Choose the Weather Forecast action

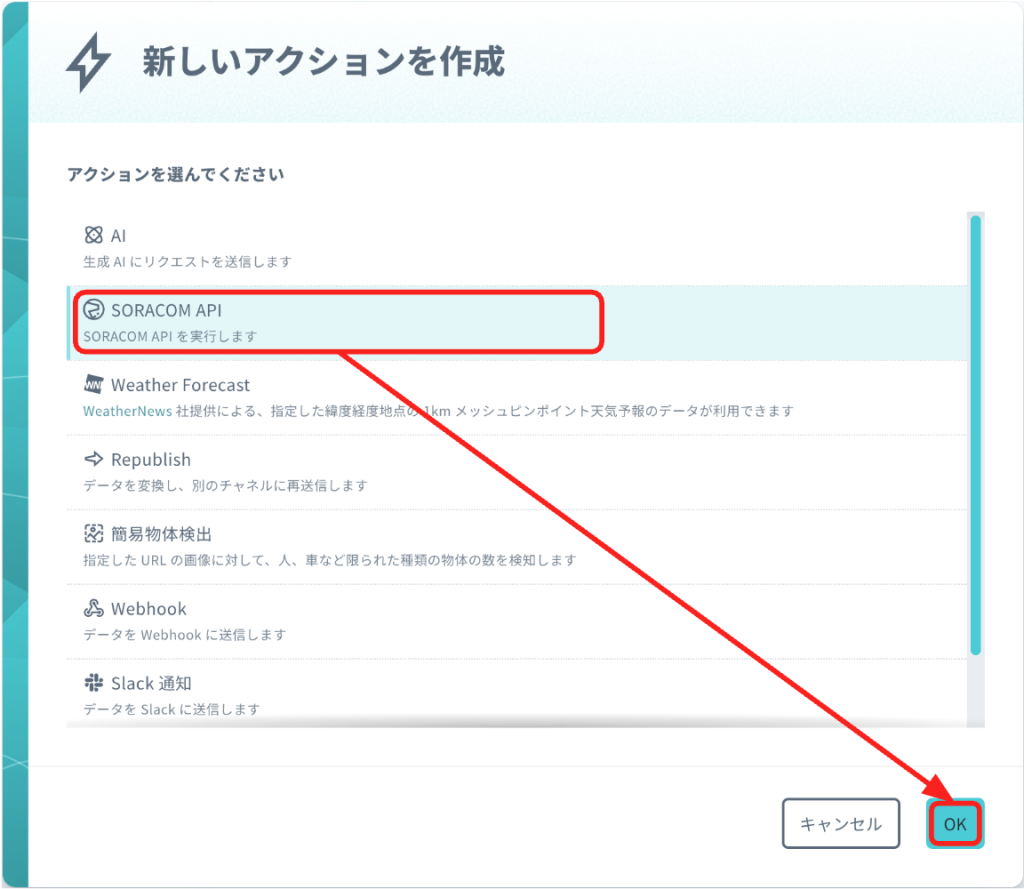click(x=517, y=397)
